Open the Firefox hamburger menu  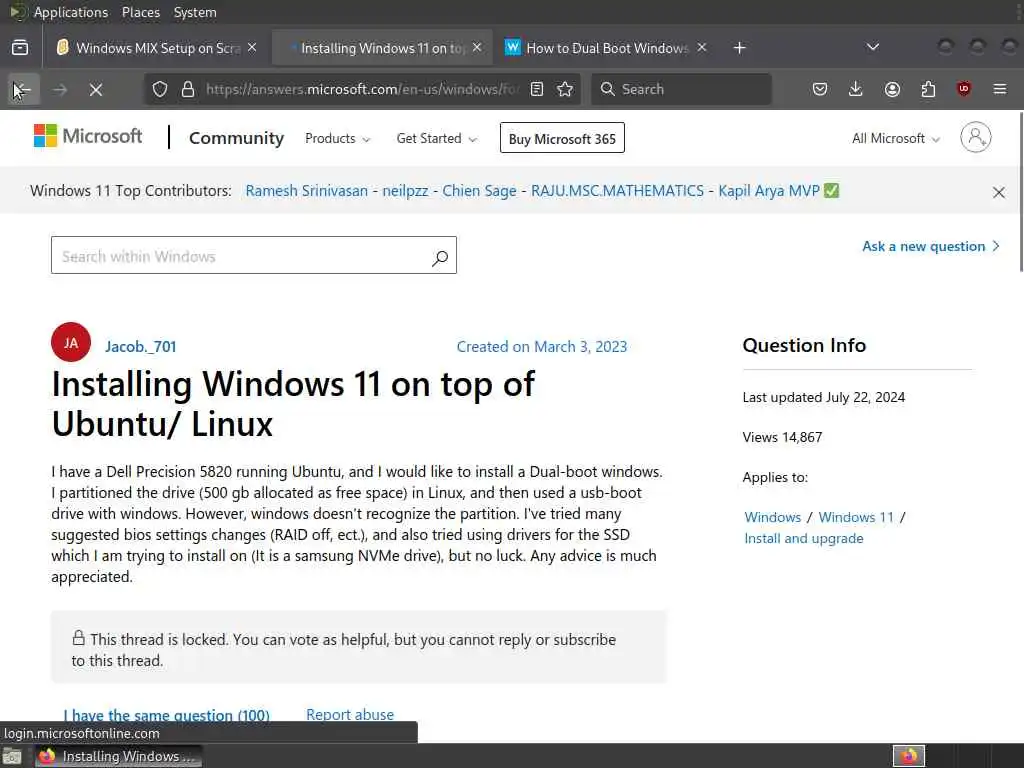(x=1000, y=89)
